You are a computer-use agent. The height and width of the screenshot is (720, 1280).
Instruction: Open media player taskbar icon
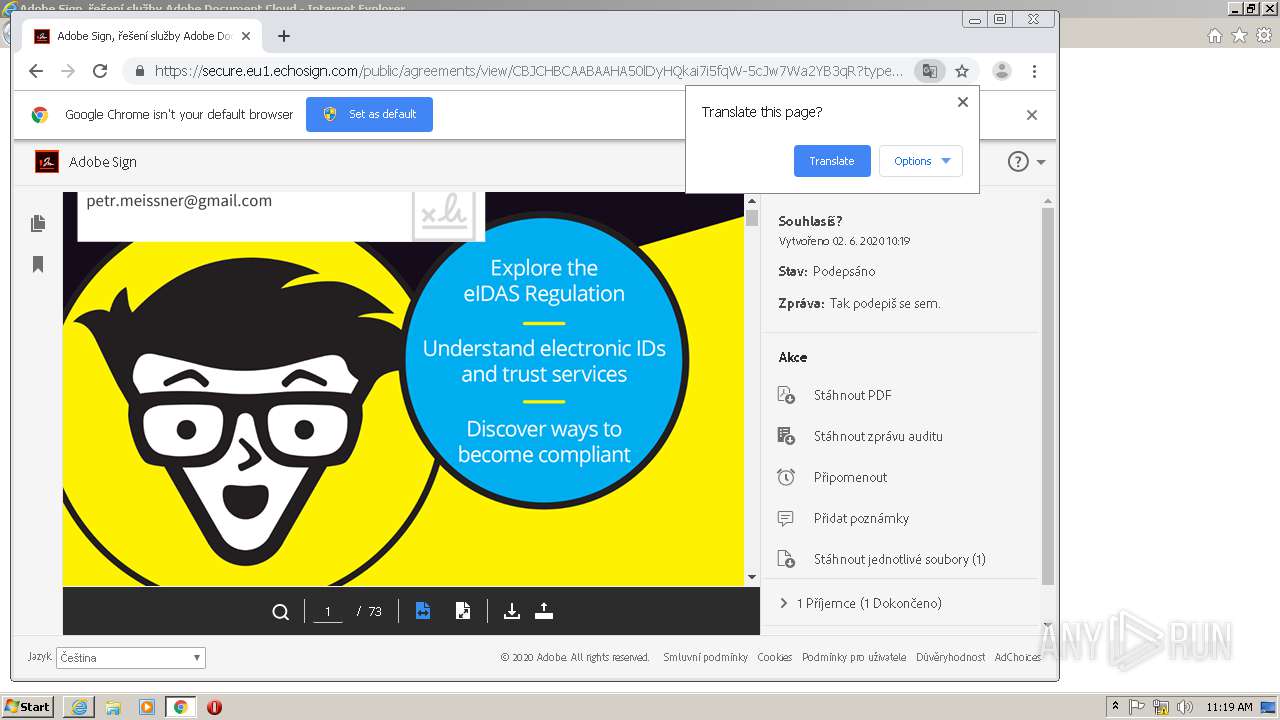(147, 707)
